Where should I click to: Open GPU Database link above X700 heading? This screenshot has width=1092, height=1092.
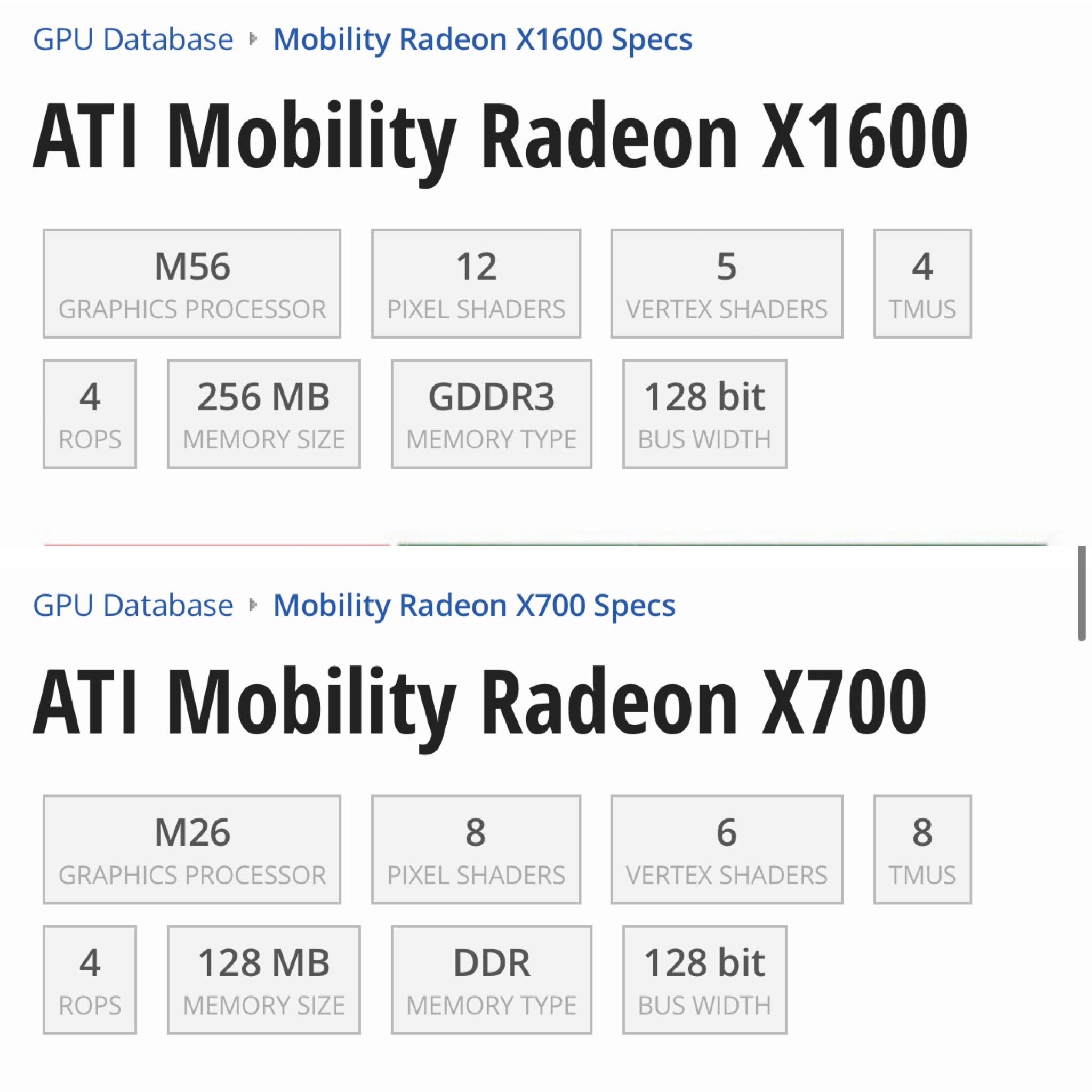[133, 605]
